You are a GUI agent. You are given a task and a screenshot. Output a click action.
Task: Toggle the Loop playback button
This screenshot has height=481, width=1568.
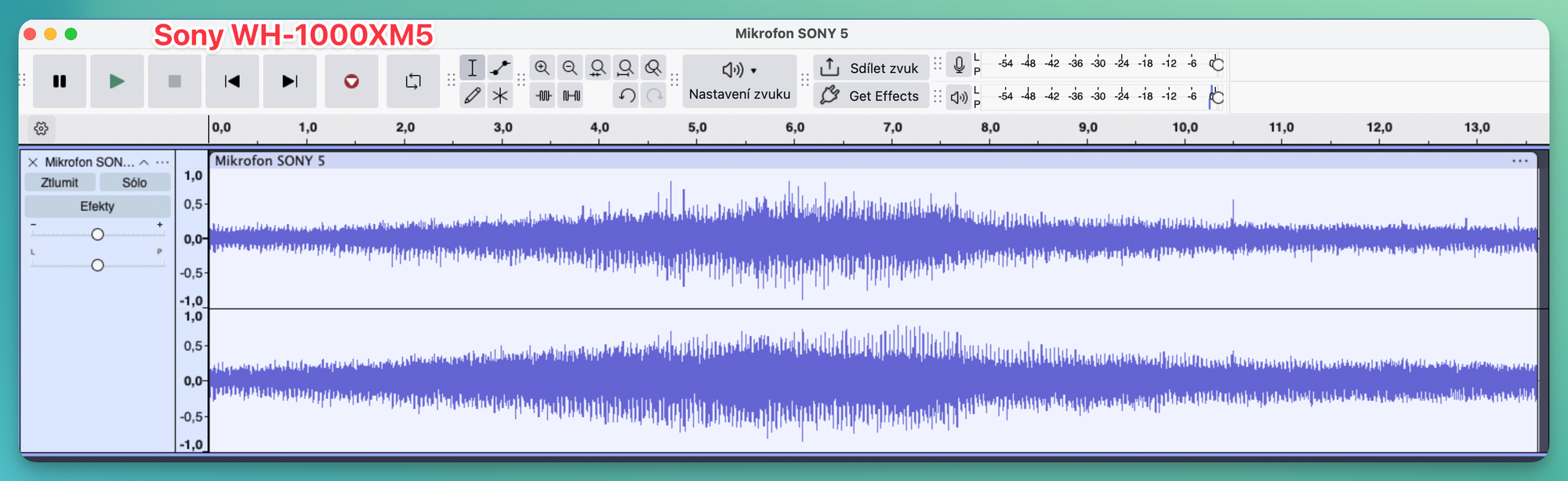coord(413,81)
